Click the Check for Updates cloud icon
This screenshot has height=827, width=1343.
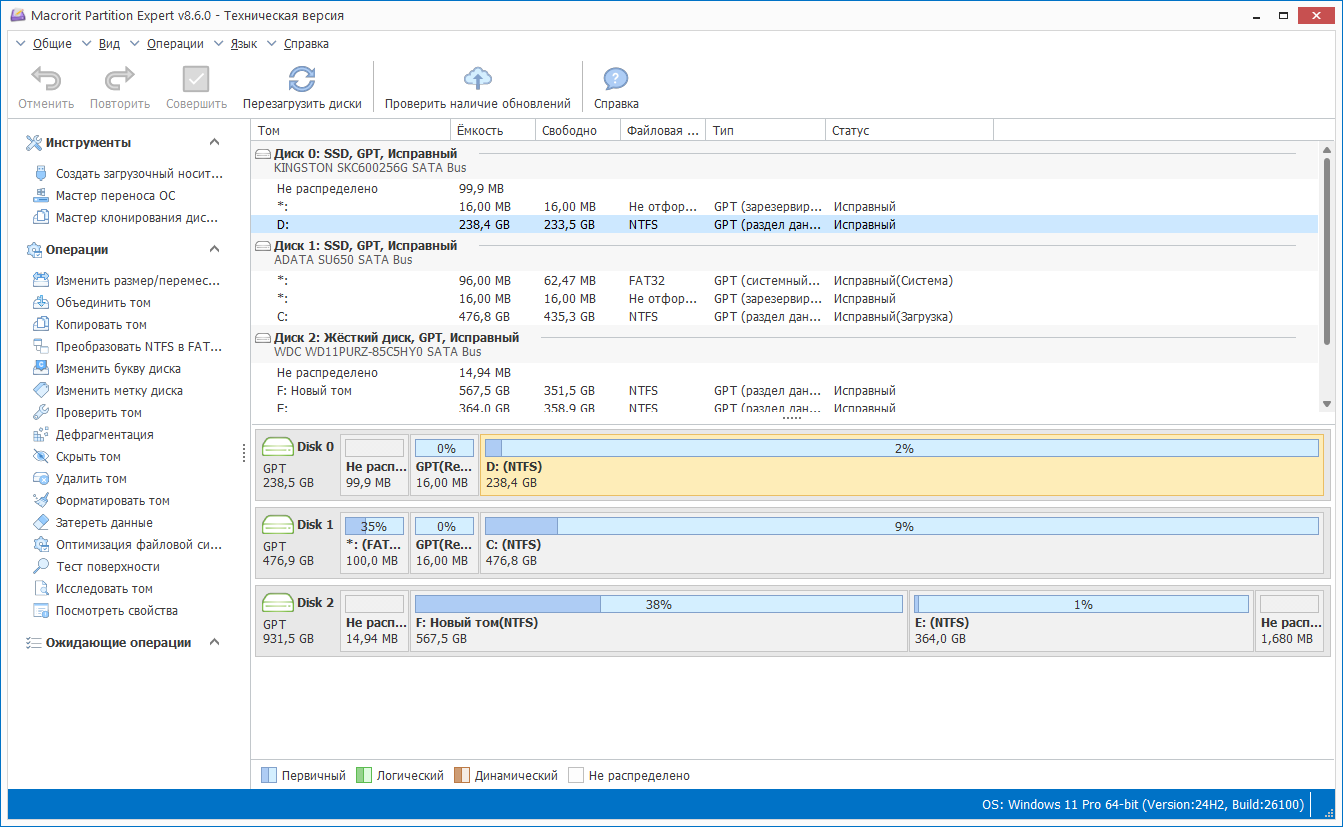click(x=478, y=80)
